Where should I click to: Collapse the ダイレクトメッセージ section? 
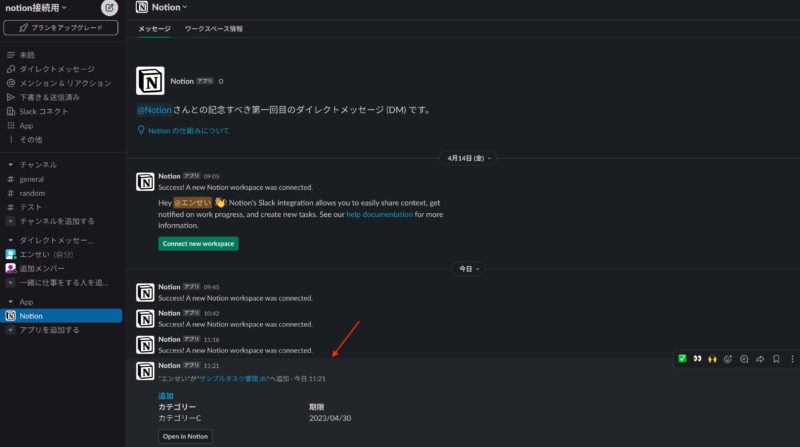point(10,240)
